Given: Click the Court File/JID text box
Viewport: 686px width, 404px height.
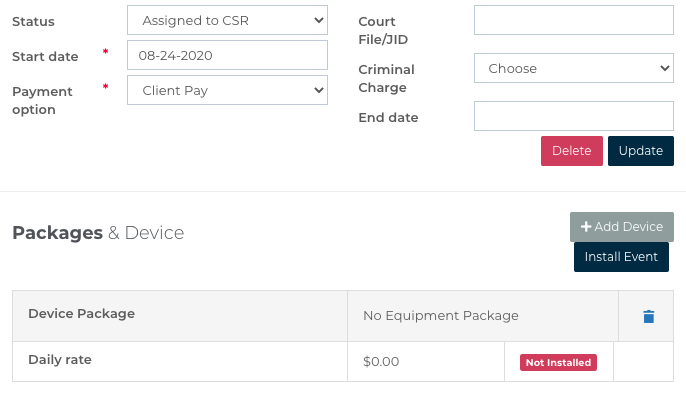Looking at the screenshot, I should (573, 20).
